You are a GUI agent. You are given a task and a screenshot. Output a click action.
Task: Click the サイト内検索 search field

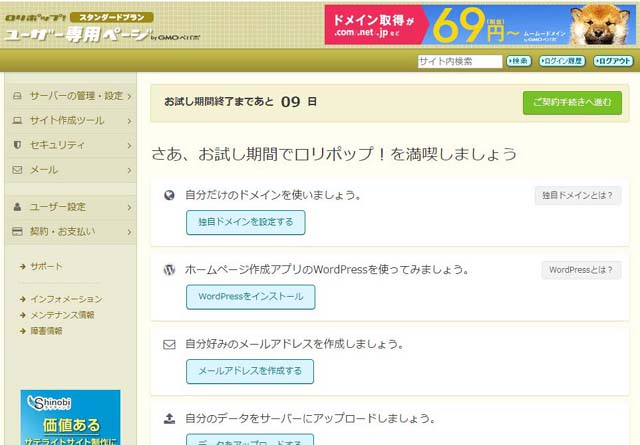click(460, 61)
